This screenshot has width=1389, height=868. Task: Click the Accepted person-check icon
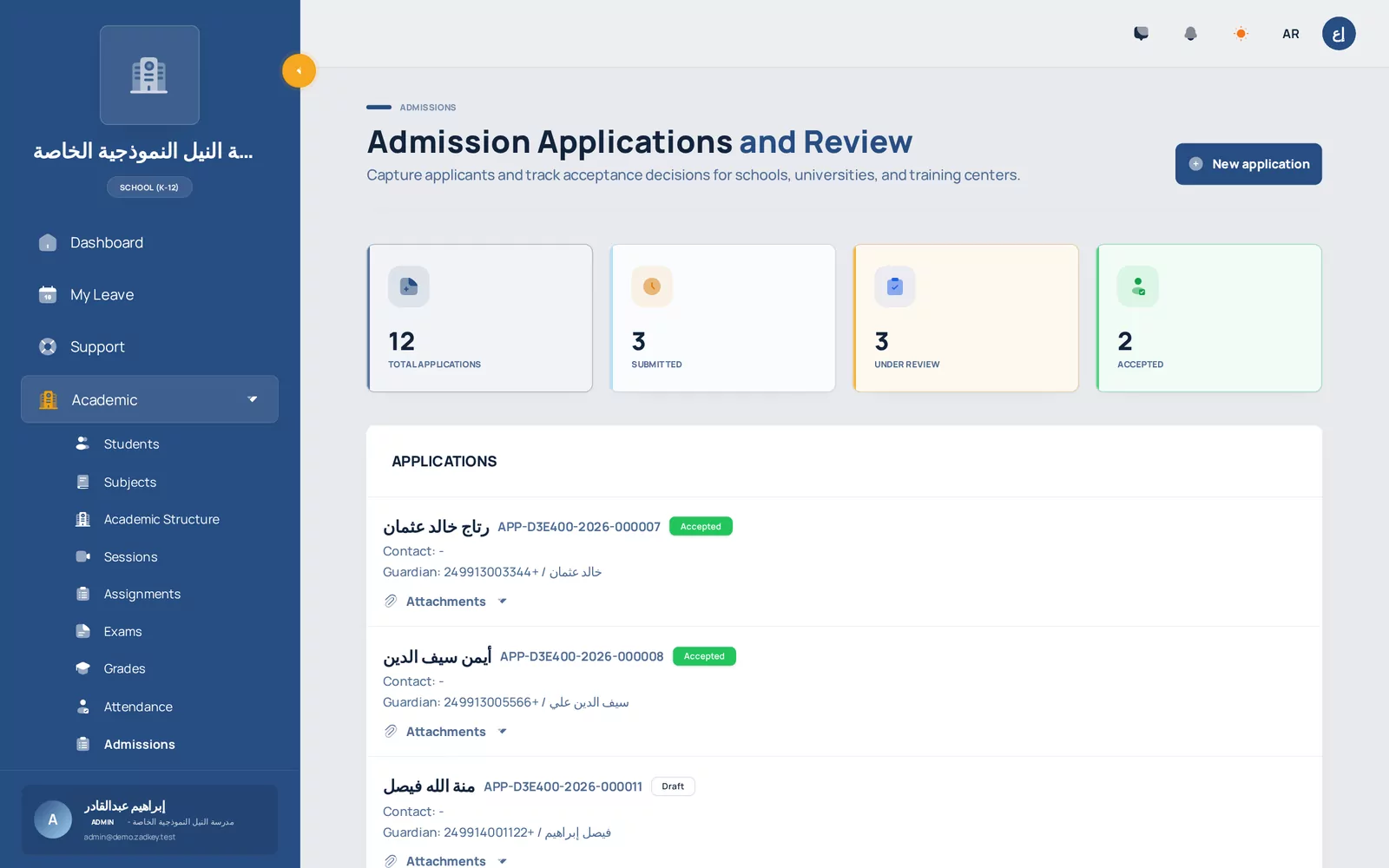1138,286
